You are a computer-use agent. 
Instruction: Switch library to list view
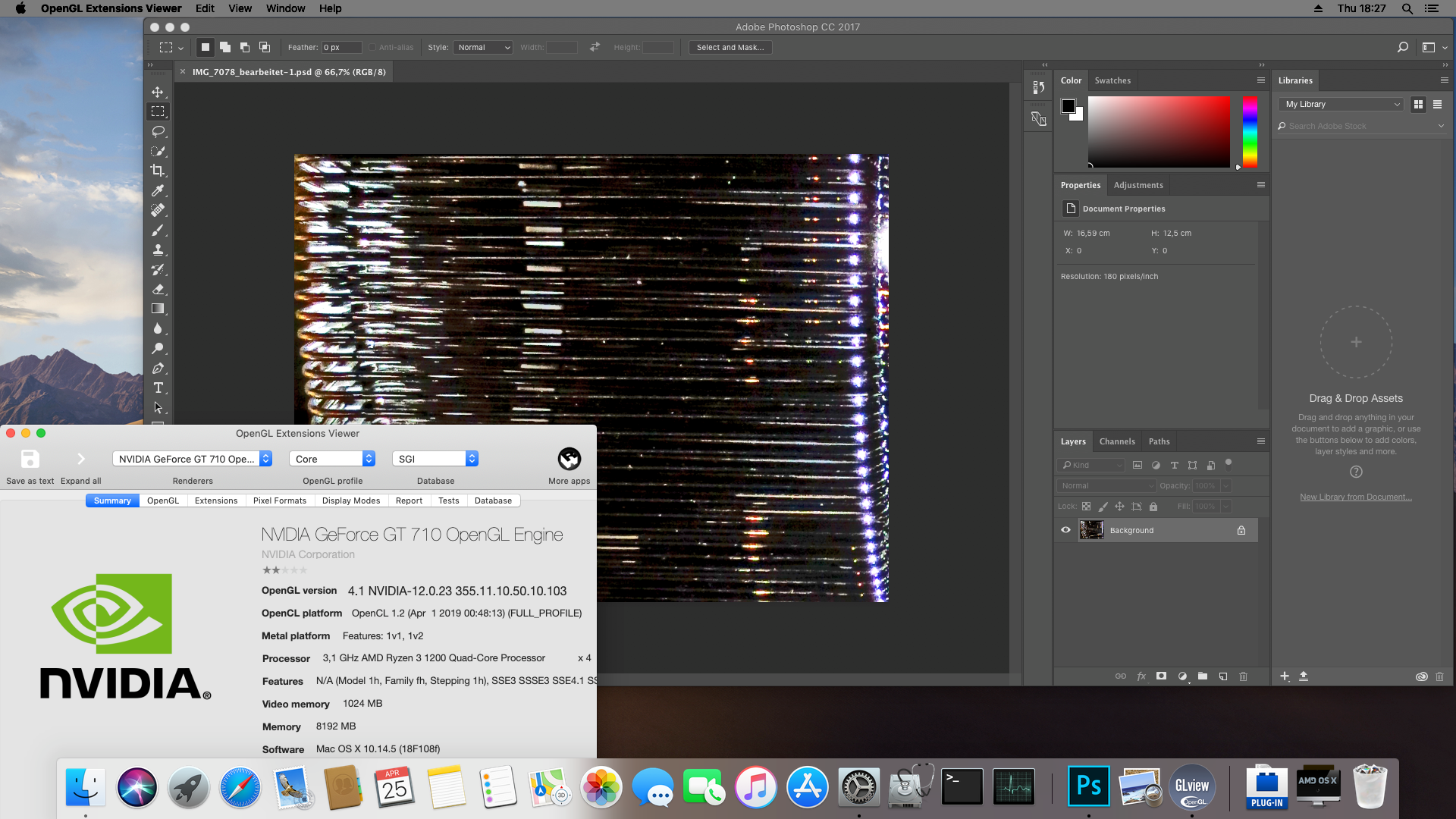[x=1437, y=105]
